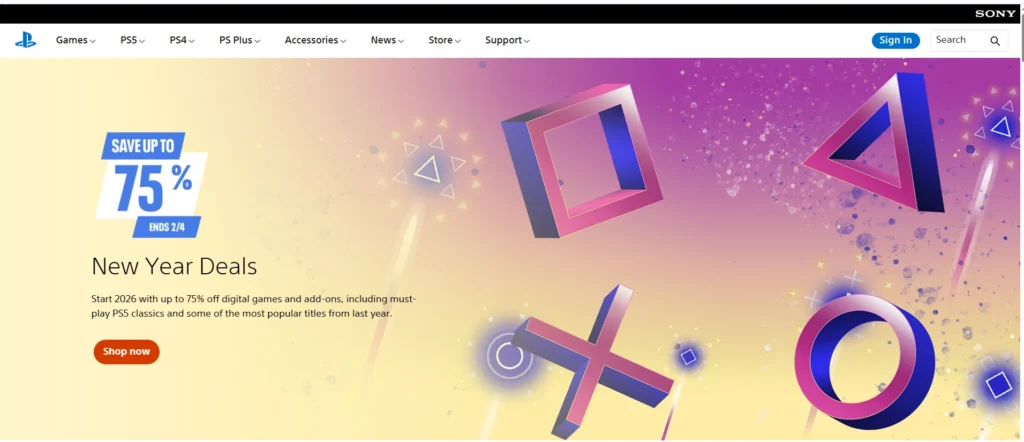1024x442 pixels.
Task: Click the PlayStation logo icon
Action: click(25, 40)
